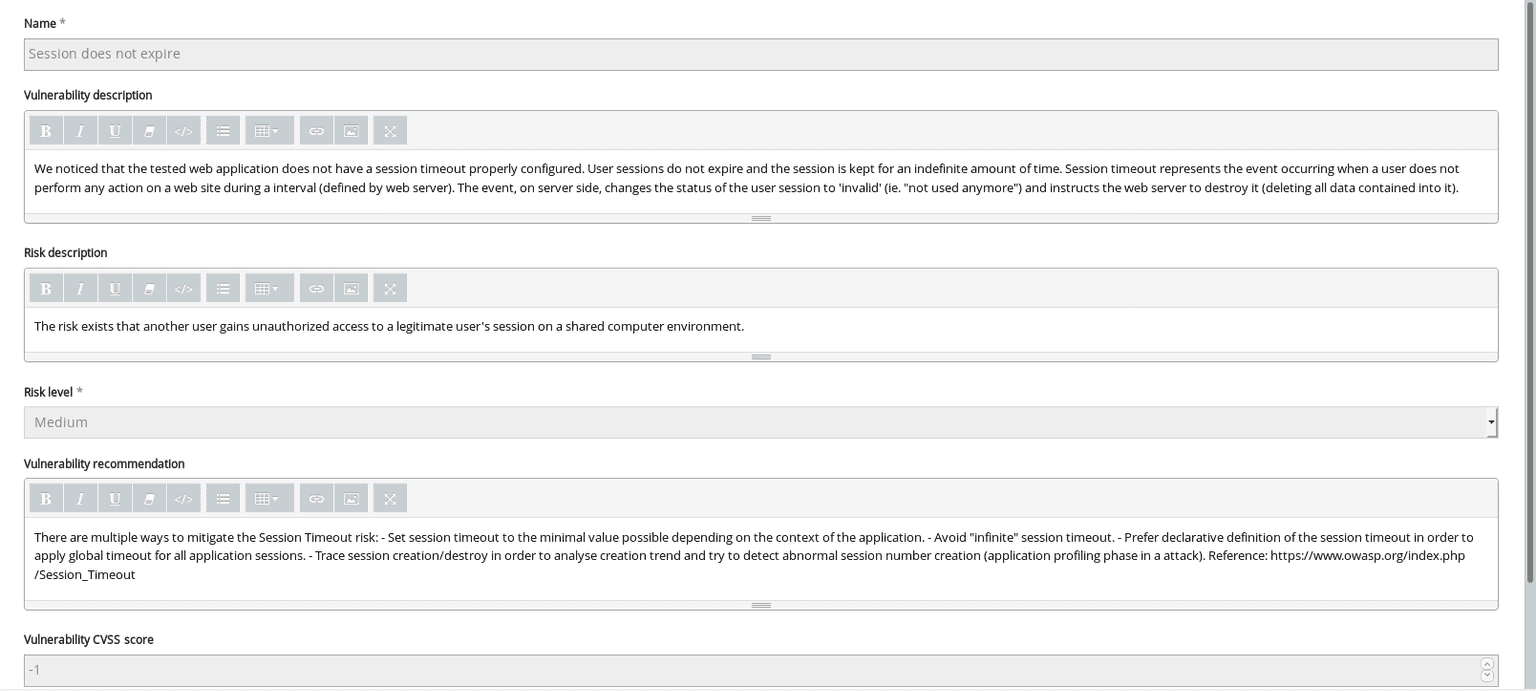The image size is (1536, 691).
Task: Open the table options dropdown in Vulnerability description toolbar
Action: click(x=268, y=130)
